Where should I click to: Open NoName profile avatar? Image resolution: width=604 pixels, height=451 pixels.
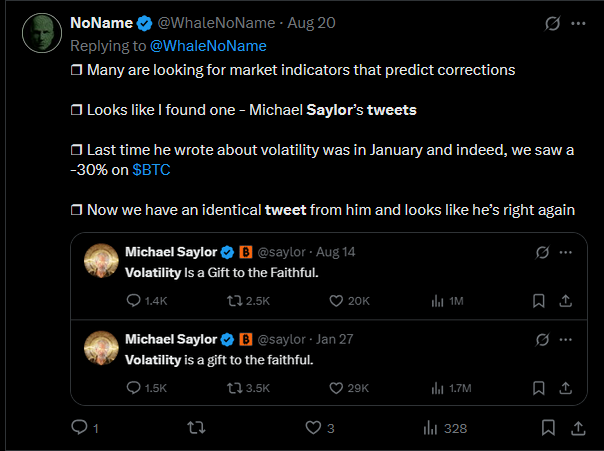click(x=42, y=33)
